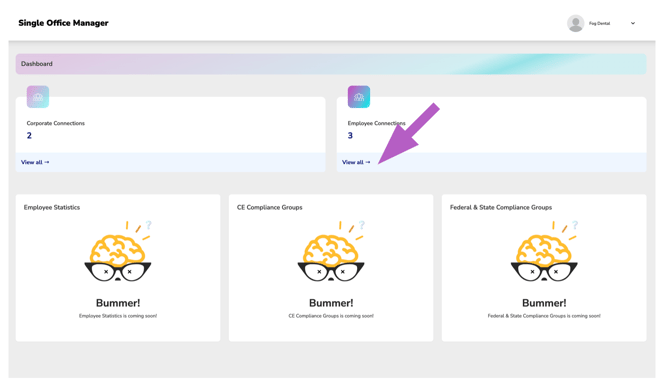Click the purple annotation arrow
The image size is (670, 392).
coord(408,133)
